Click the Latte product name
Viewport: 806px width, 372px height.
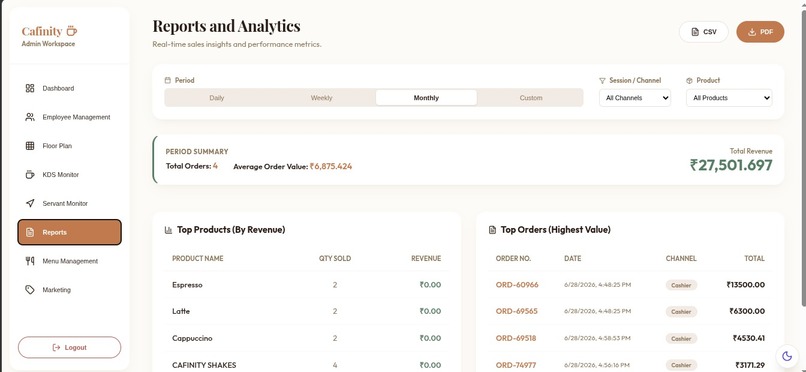coord(181,311)
